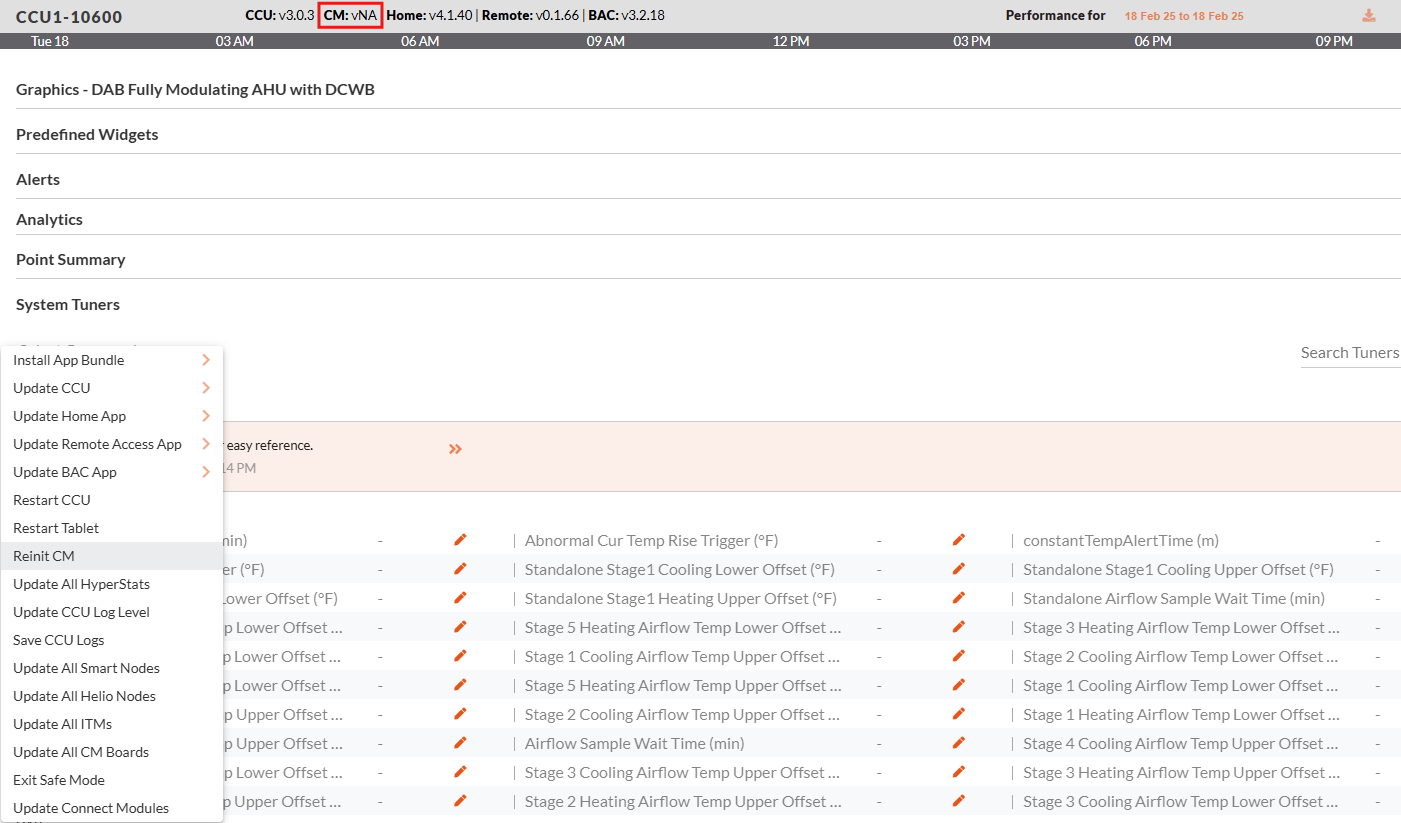Click the Search Tuners input field

click(1349, 352)
